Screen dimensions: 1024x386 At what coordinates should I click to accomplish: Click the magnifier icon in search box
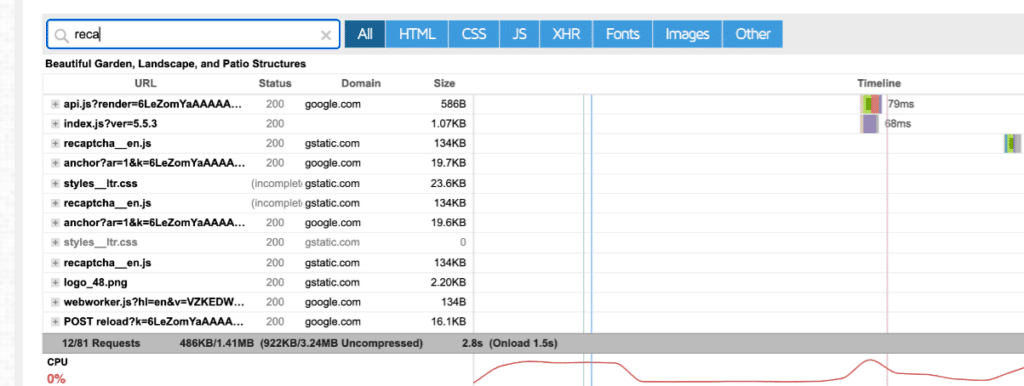pos(62,35)
